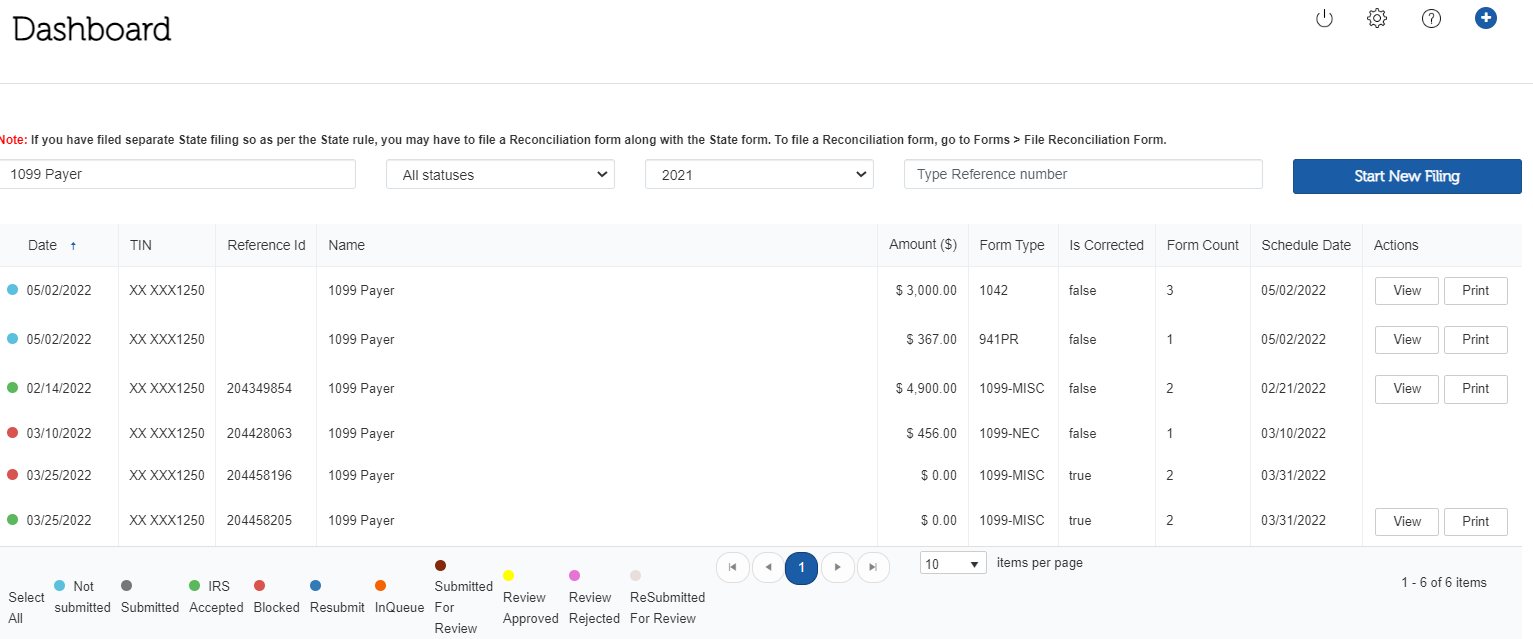Click the 1099 Payer filter field
1533x639 pixels.
177,174
